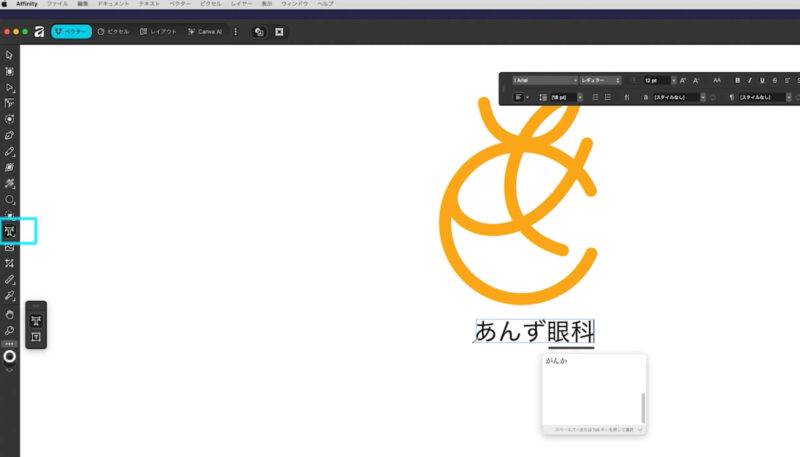The image size is (800, 457).
Task: Click the orange apricot logo artwork
Action: click(518, 200)
